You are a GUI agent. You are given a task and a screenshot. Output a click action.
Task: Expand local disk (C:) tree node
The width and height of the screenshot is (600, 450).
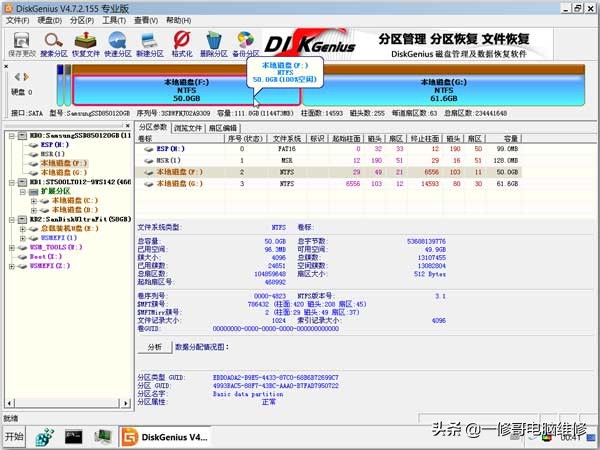pos(34,201)
